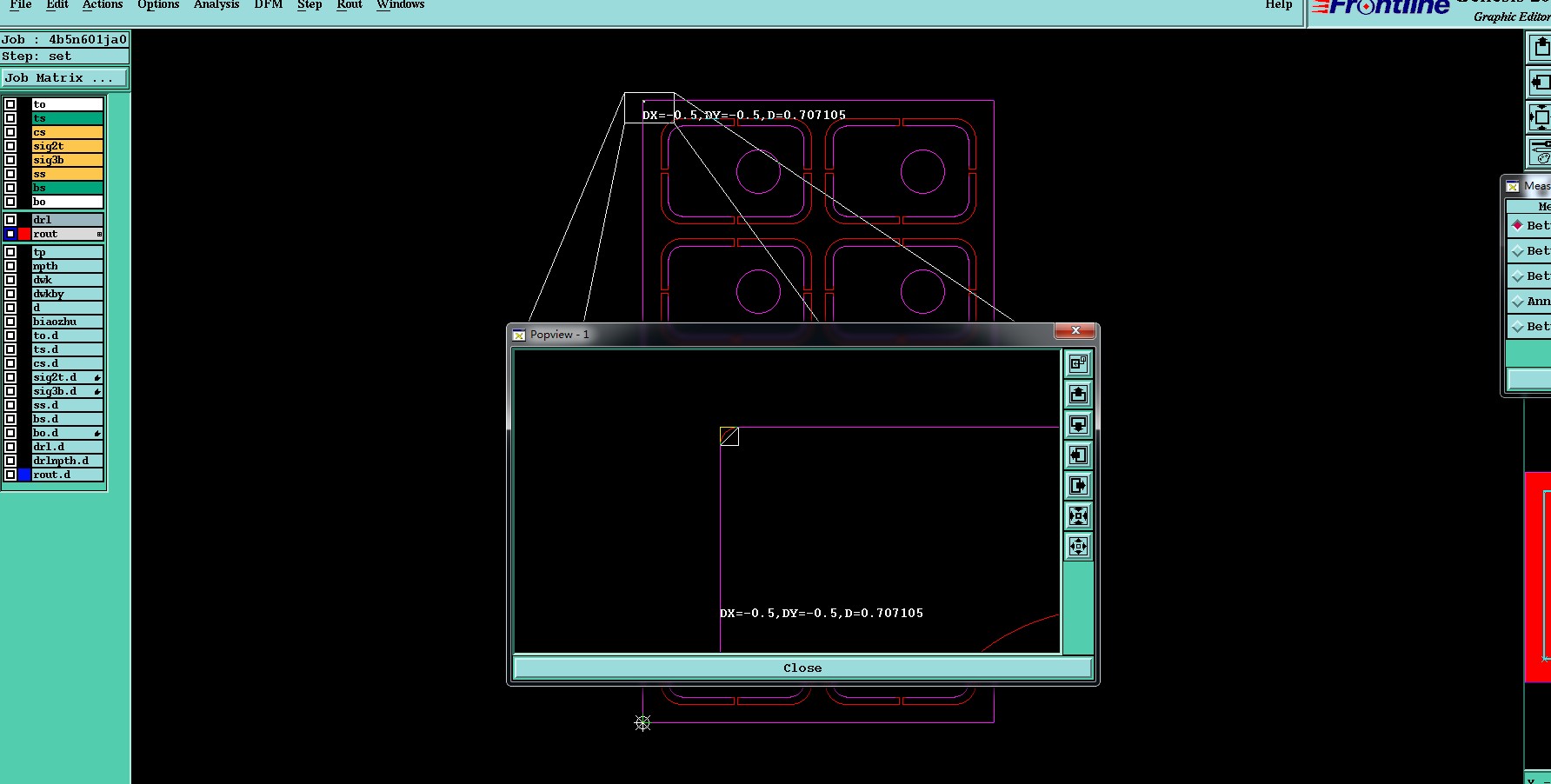Pan the Popview left with the left-arrow icon

[1078, 455]
